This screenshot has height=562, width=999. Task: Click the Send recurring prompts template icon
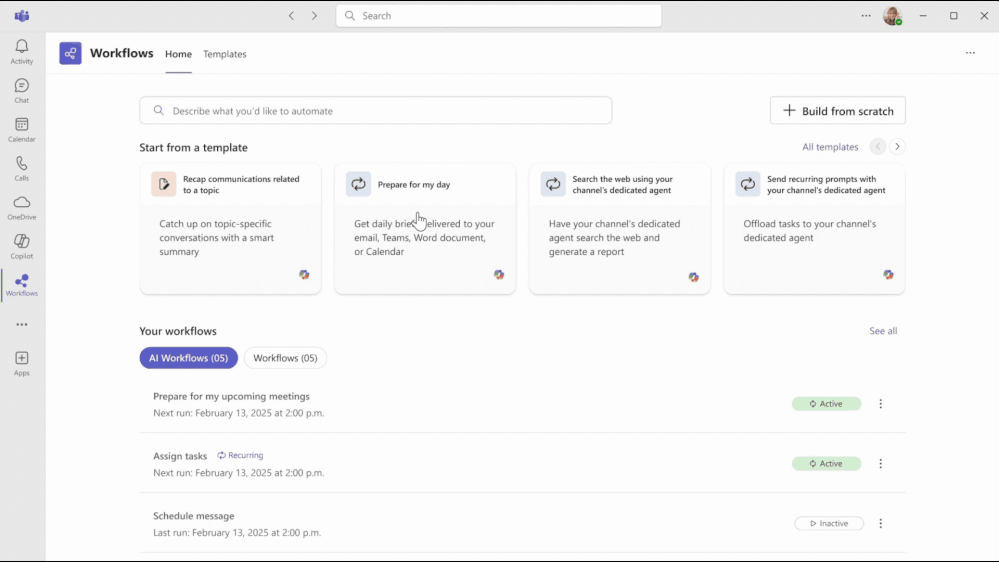[x=748, y=184]
